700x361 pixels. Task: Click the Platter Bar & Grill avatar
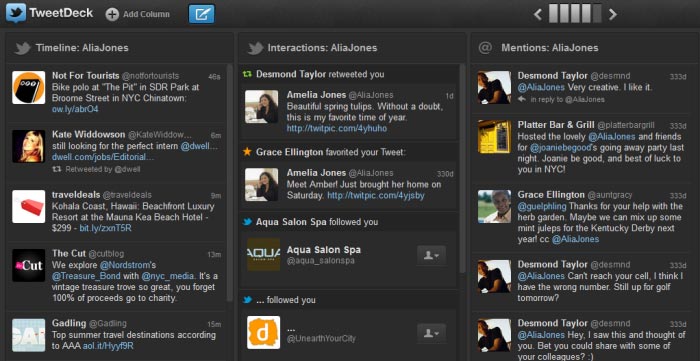pyautogui.click(x=494, y=136)
